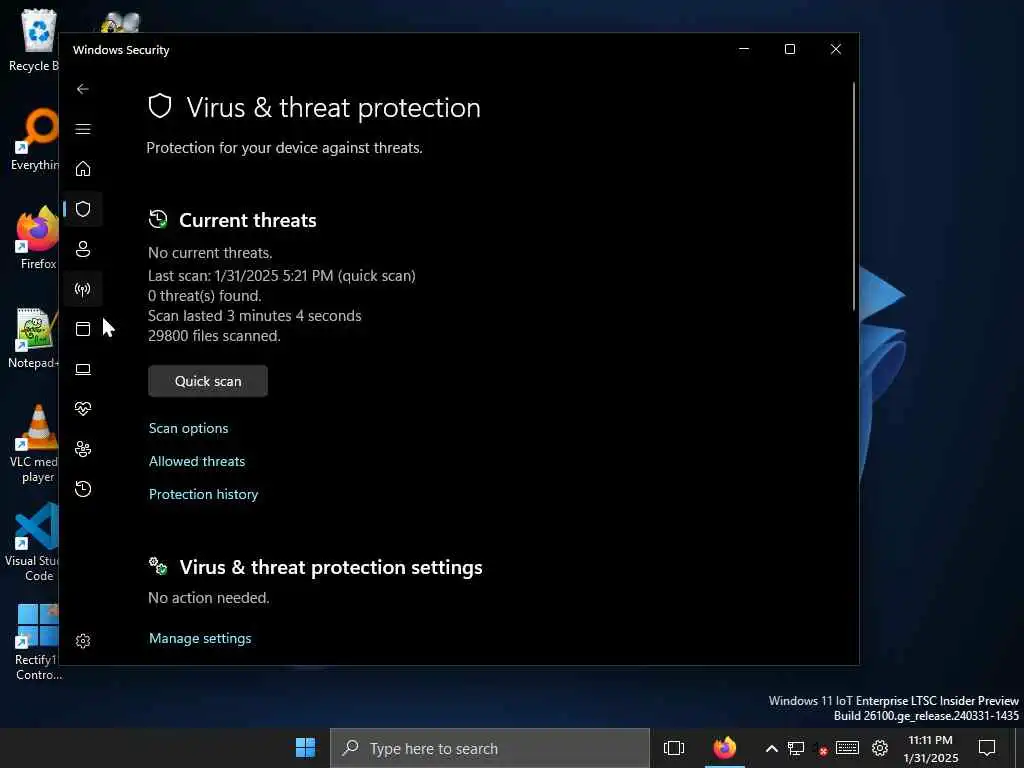Open App & browser control icon
Image resolution: width=1024 pixels, height=768 pixels.
click(82, 328)
